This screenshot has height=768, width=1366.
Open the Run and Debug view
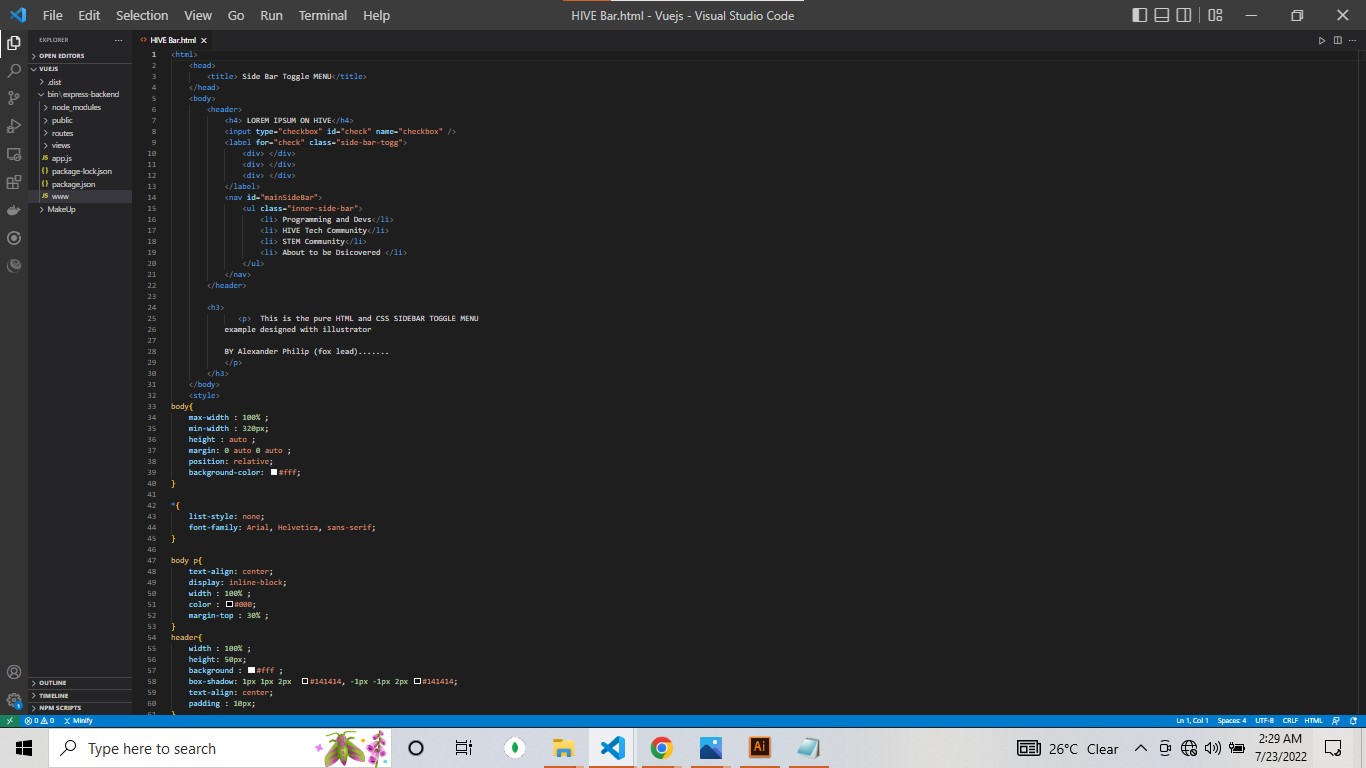(14, 126)
